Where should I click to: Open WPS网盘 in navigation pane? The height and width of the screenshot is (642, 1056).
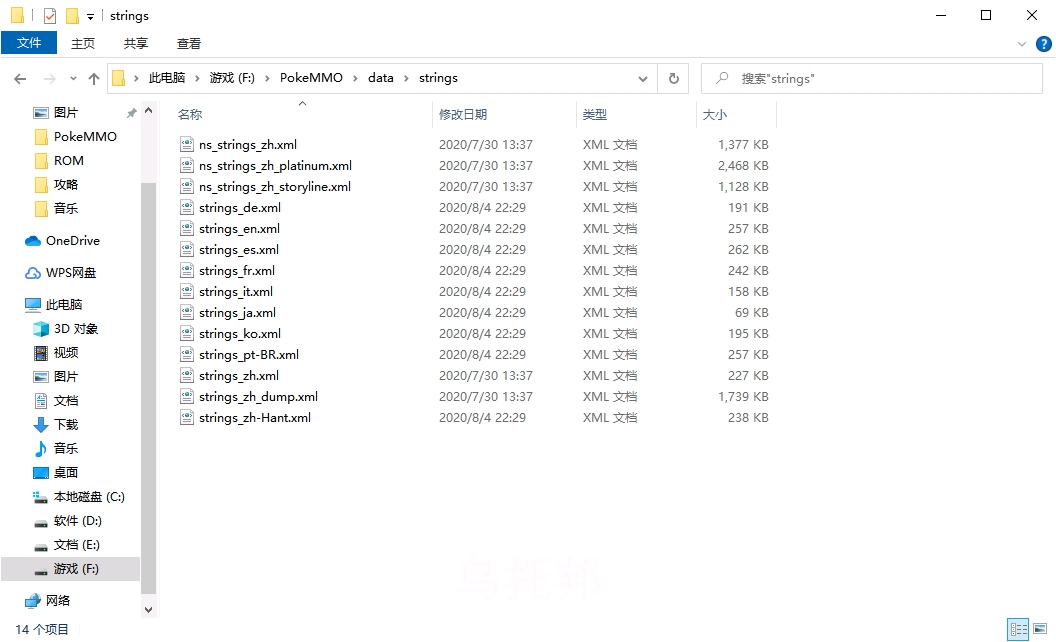click(71, 273)
